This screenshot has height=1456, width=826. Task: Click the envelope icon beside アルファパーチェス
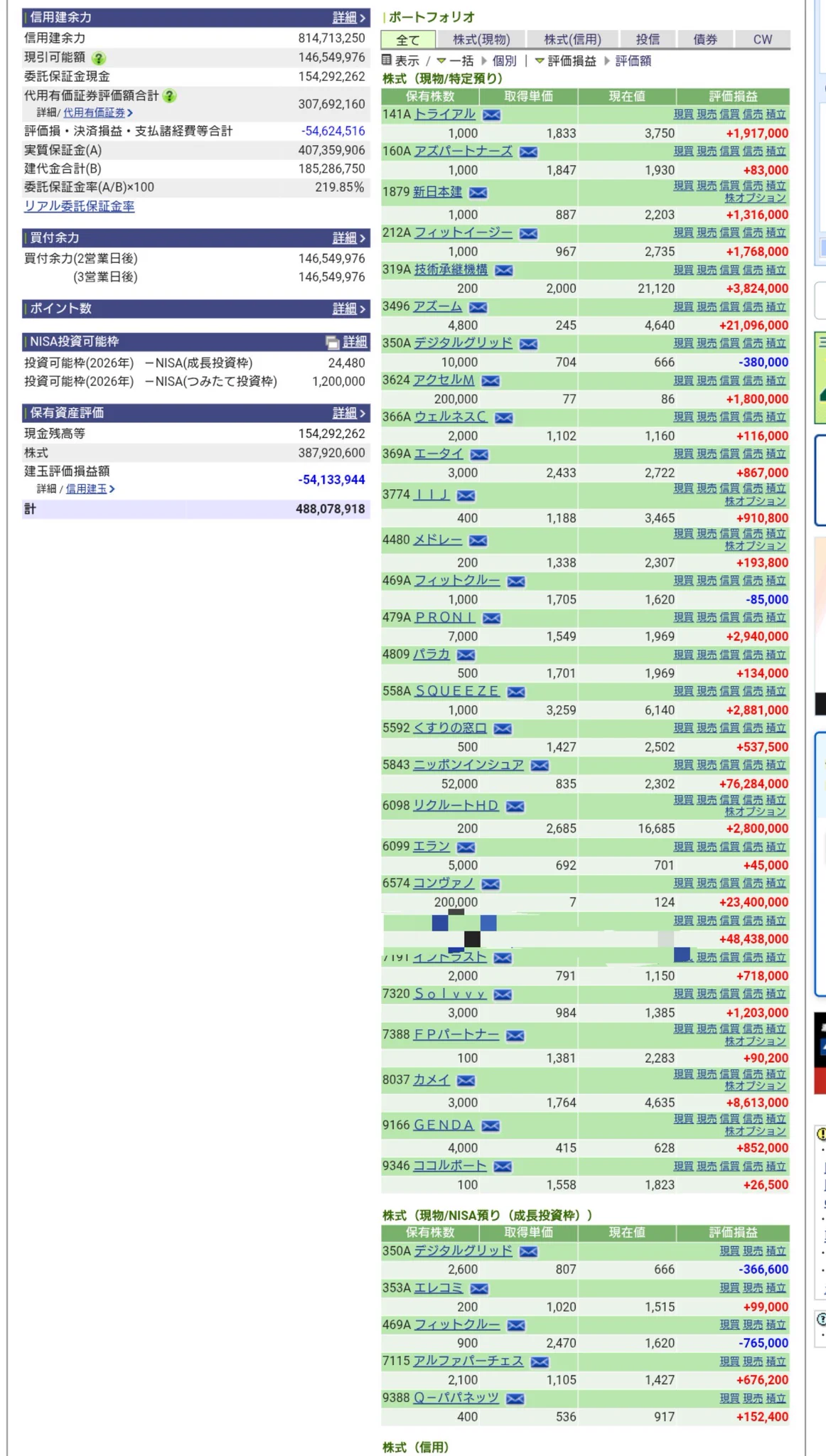[x=540, y=1362]
